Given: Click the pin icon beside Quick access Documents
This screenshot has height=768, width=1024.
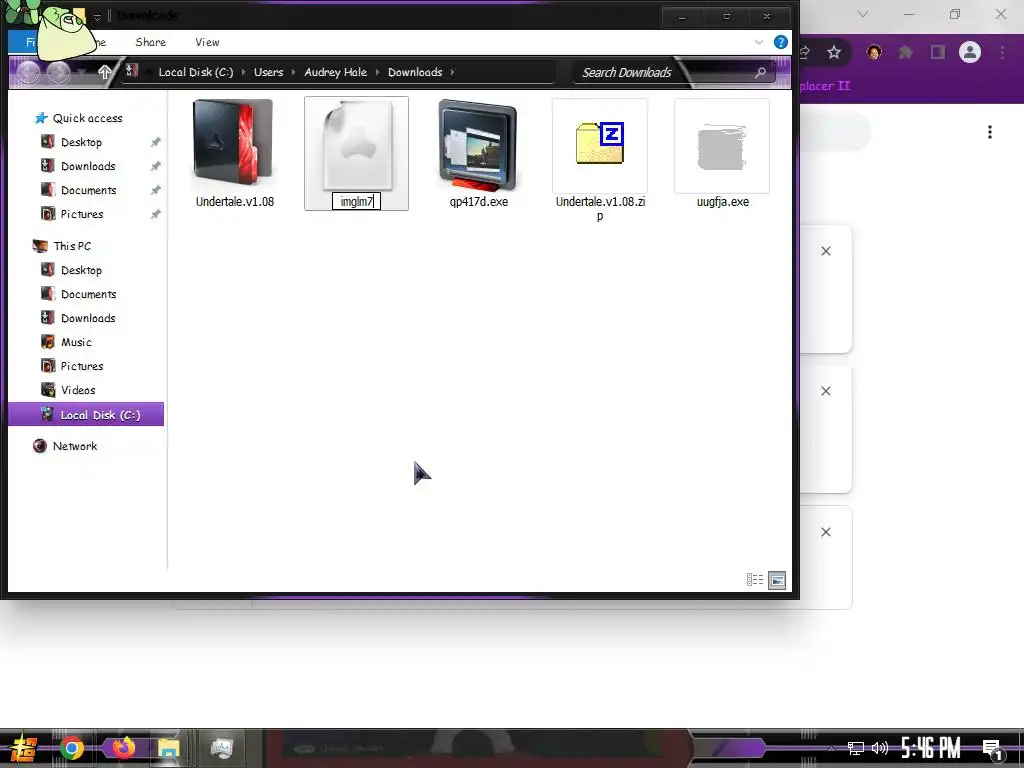Looking at the screenshot, I should click(x=155, y=190).
